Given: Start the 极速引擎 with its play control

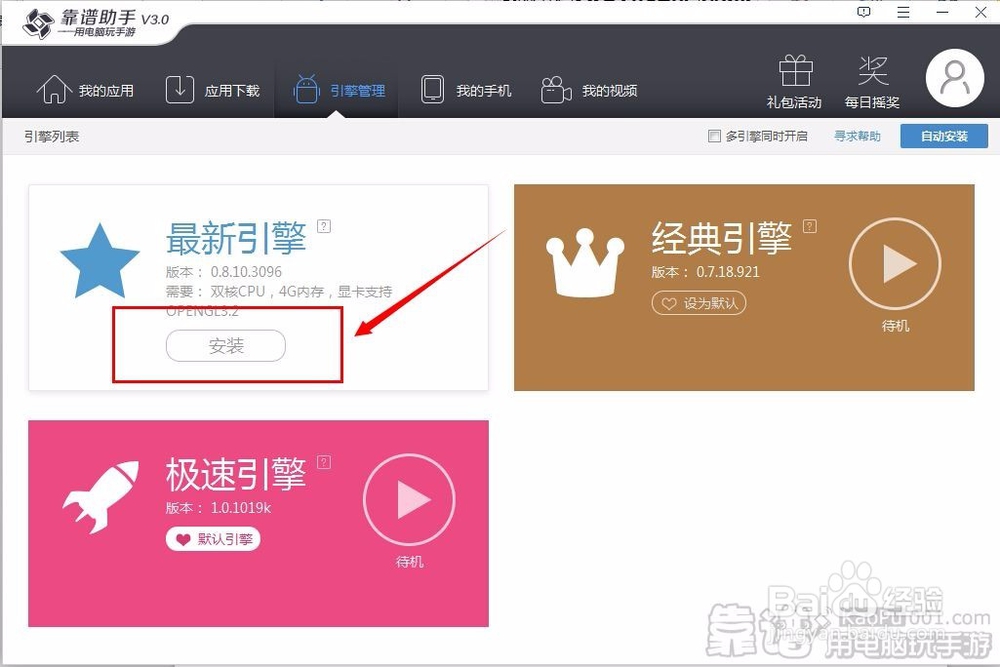Looking at the screenshot, I should (408, 500).
